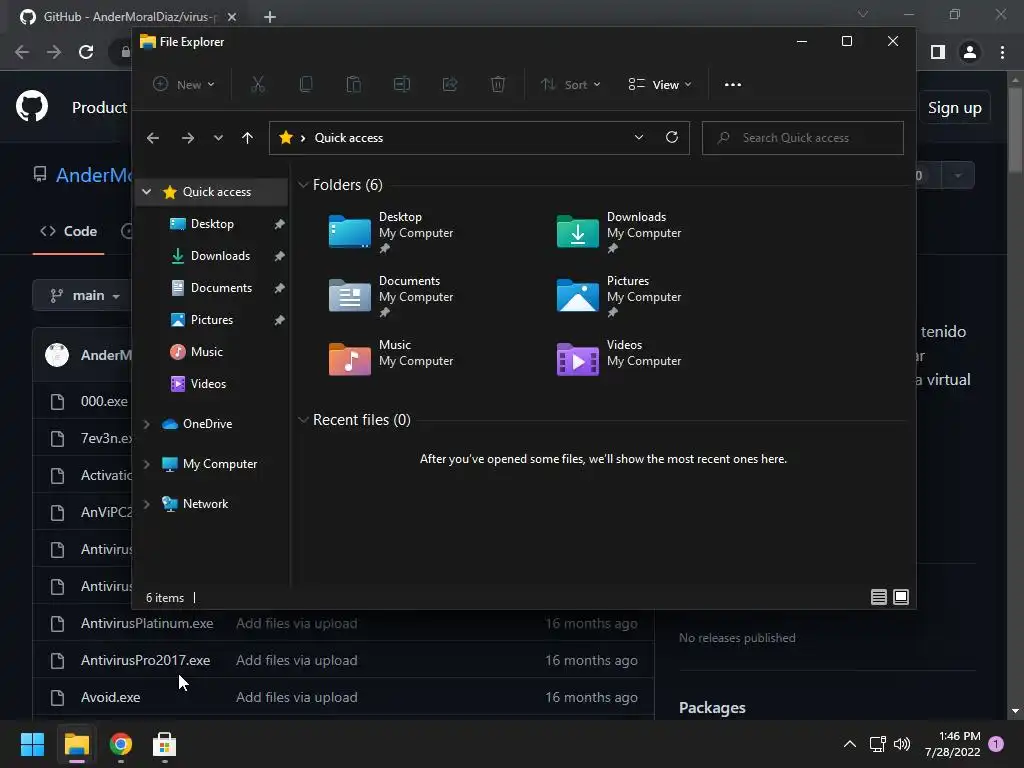Toggle Chrome side panel icon
This screenshot has width=1024, height=768.
(x=938, y=52)
